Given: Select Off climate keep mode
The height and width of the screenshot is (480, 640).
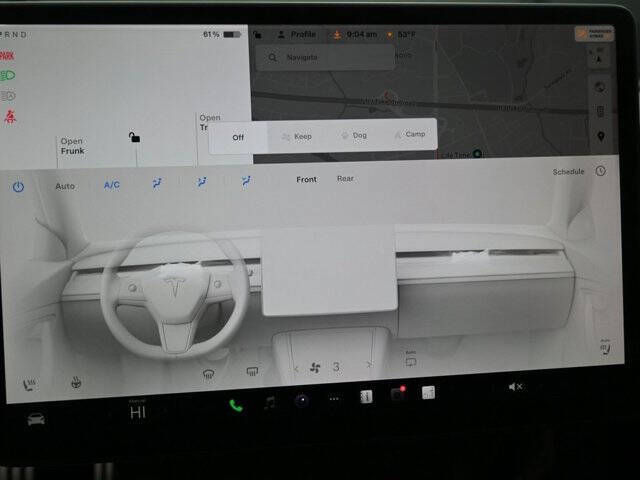Looking at the screenshot, I should tap(238, 138).
